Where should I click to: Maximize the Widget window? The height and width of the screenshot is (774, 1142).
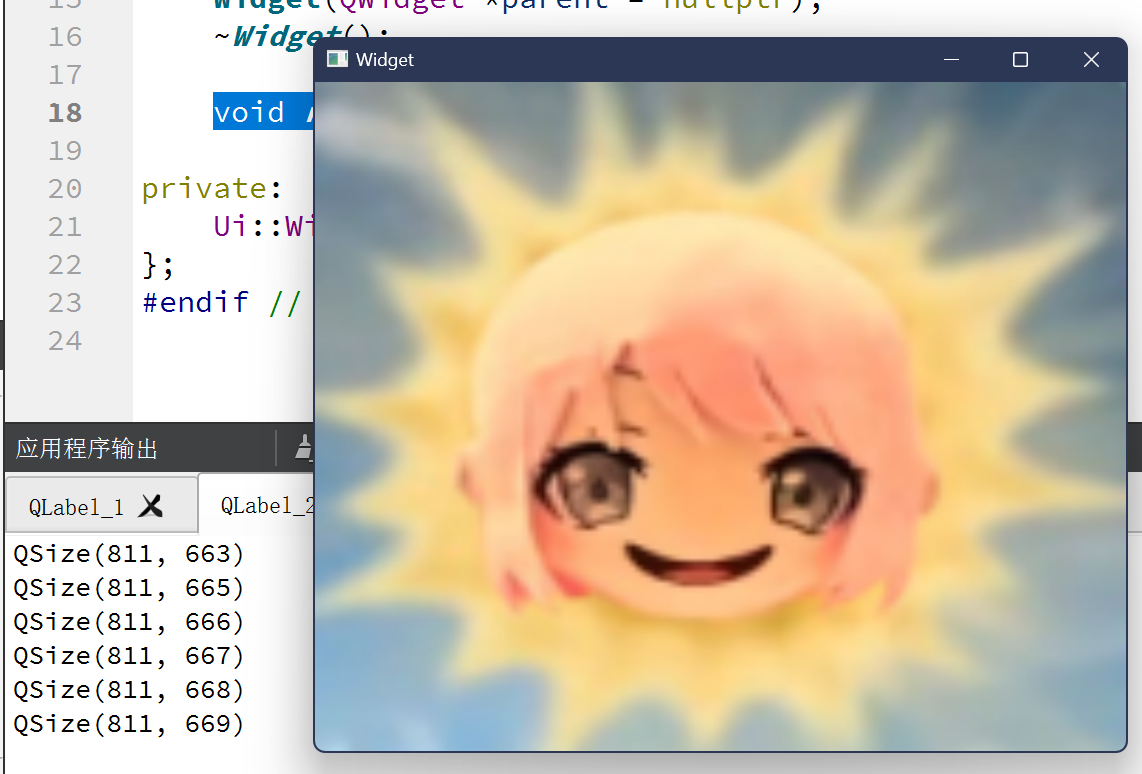point(1020,60)
